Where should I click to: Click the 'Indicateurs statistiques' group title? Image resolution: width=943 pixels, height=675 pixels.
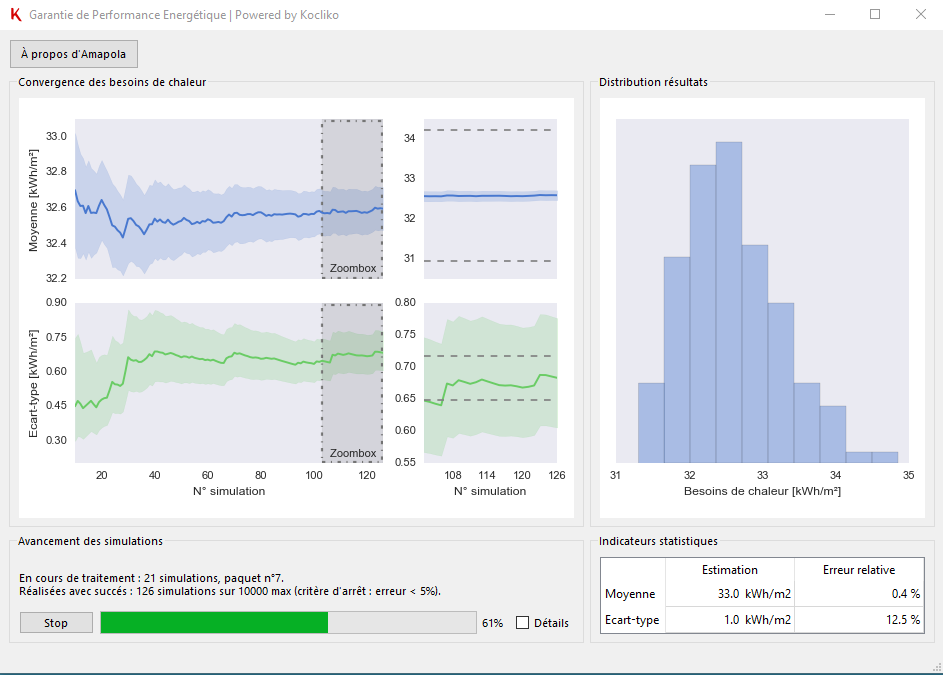coord(658,541)
